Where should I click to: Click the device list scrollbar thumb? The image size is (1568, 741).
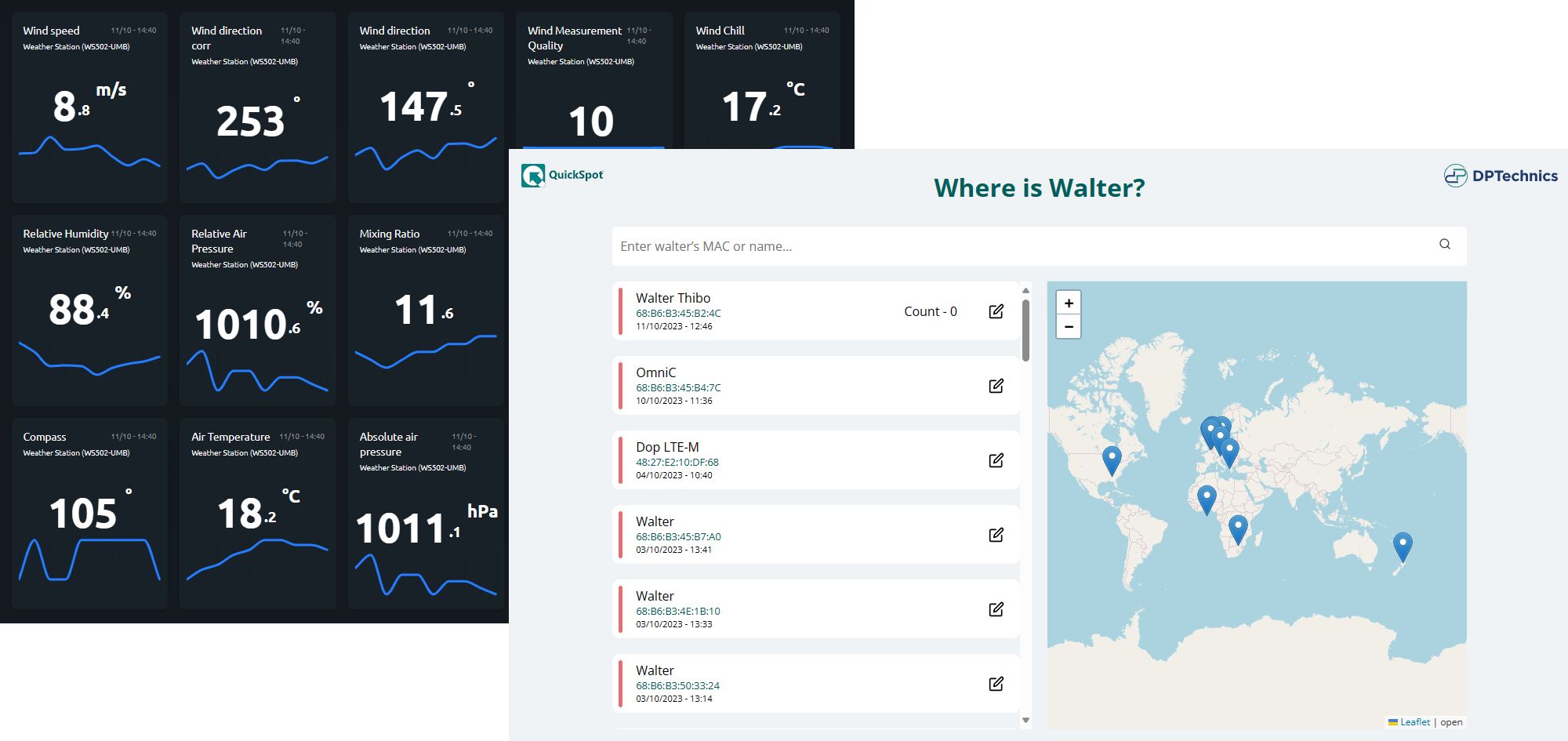[x=1025, y=330]
